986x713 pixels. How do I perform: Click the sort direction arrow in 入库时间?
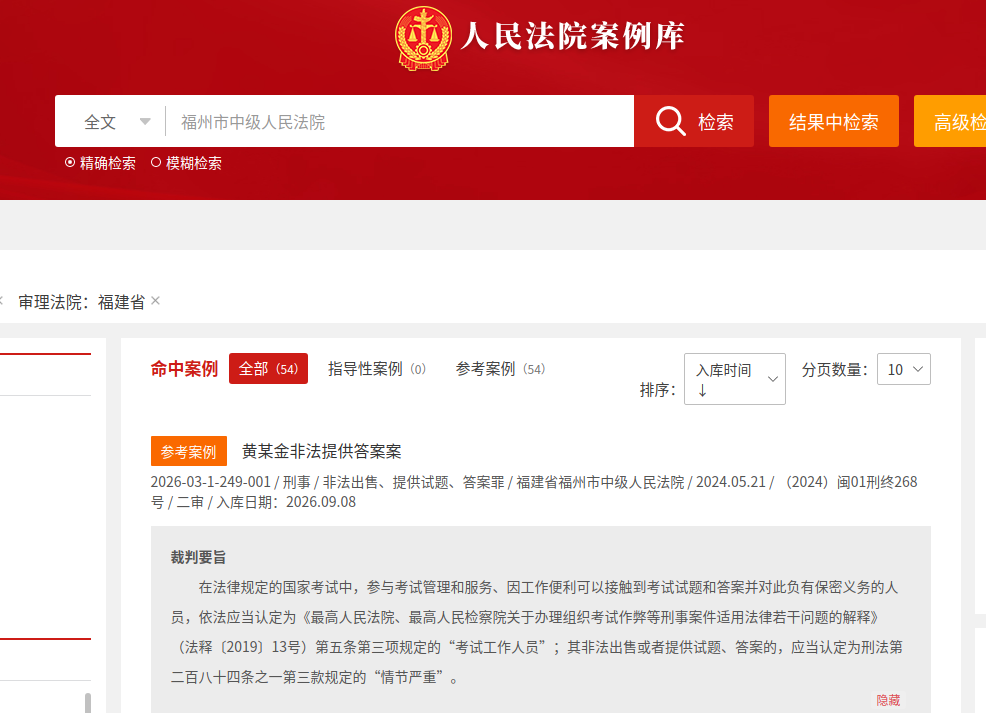702,390
